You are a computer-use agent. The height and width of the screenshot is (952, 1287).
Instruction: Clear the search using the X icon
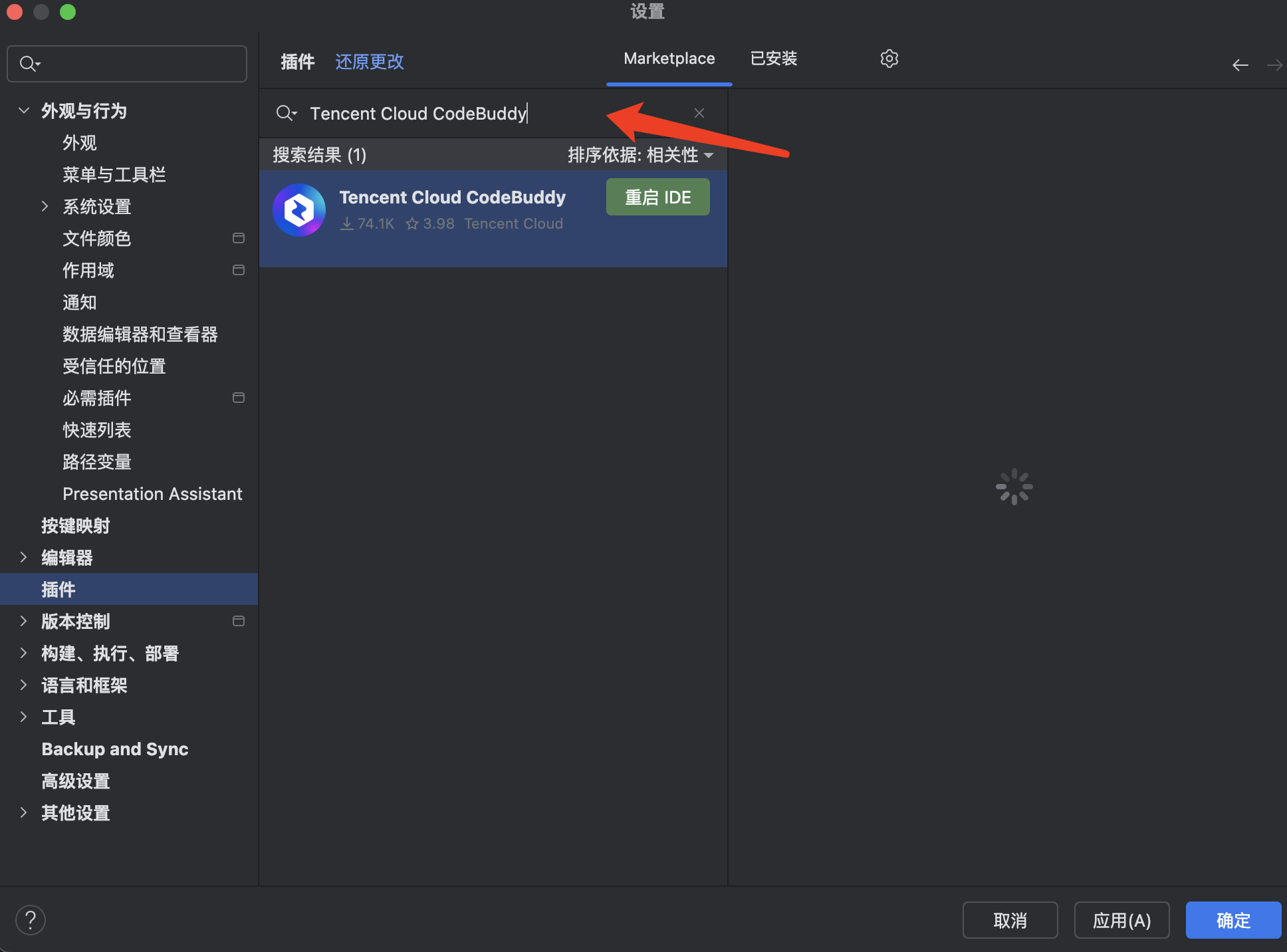pos(699,113)
